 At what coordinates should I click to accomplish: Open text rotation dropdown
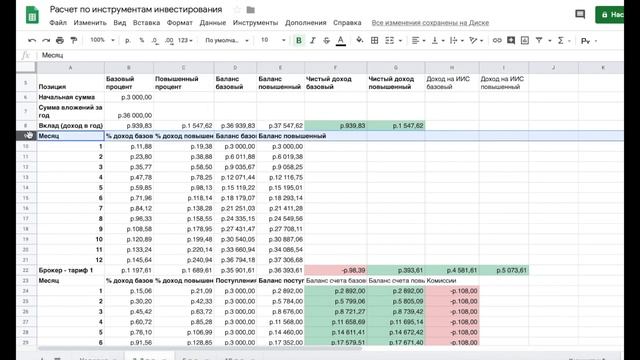tap(476, 40)
